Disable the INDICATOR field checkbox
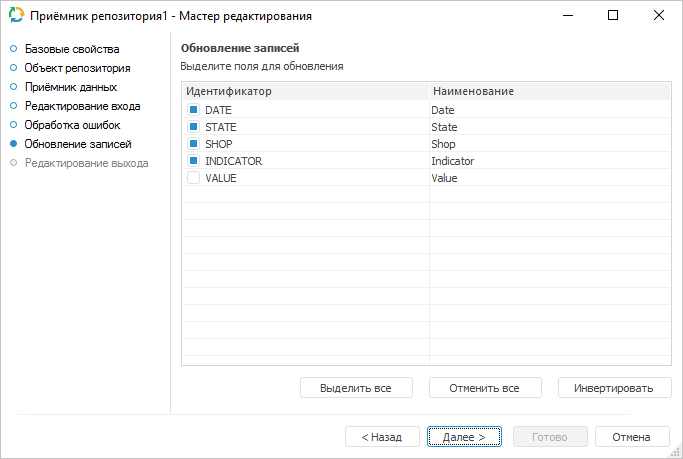Screen dimensions: 683x459 point(194,161)
